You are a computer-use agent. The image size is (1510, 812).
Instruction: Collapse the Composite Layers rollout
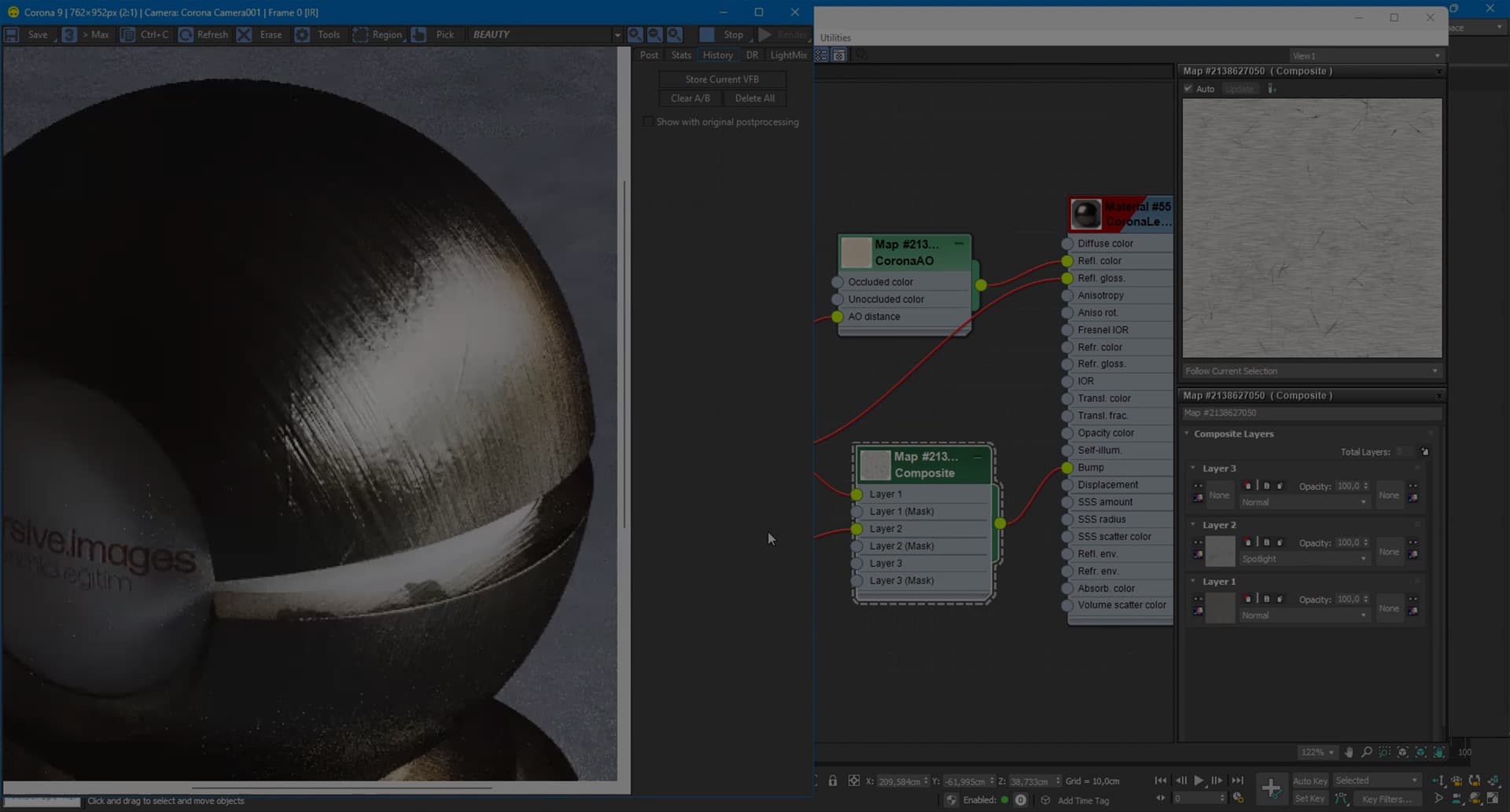[x=1187, y=434]
